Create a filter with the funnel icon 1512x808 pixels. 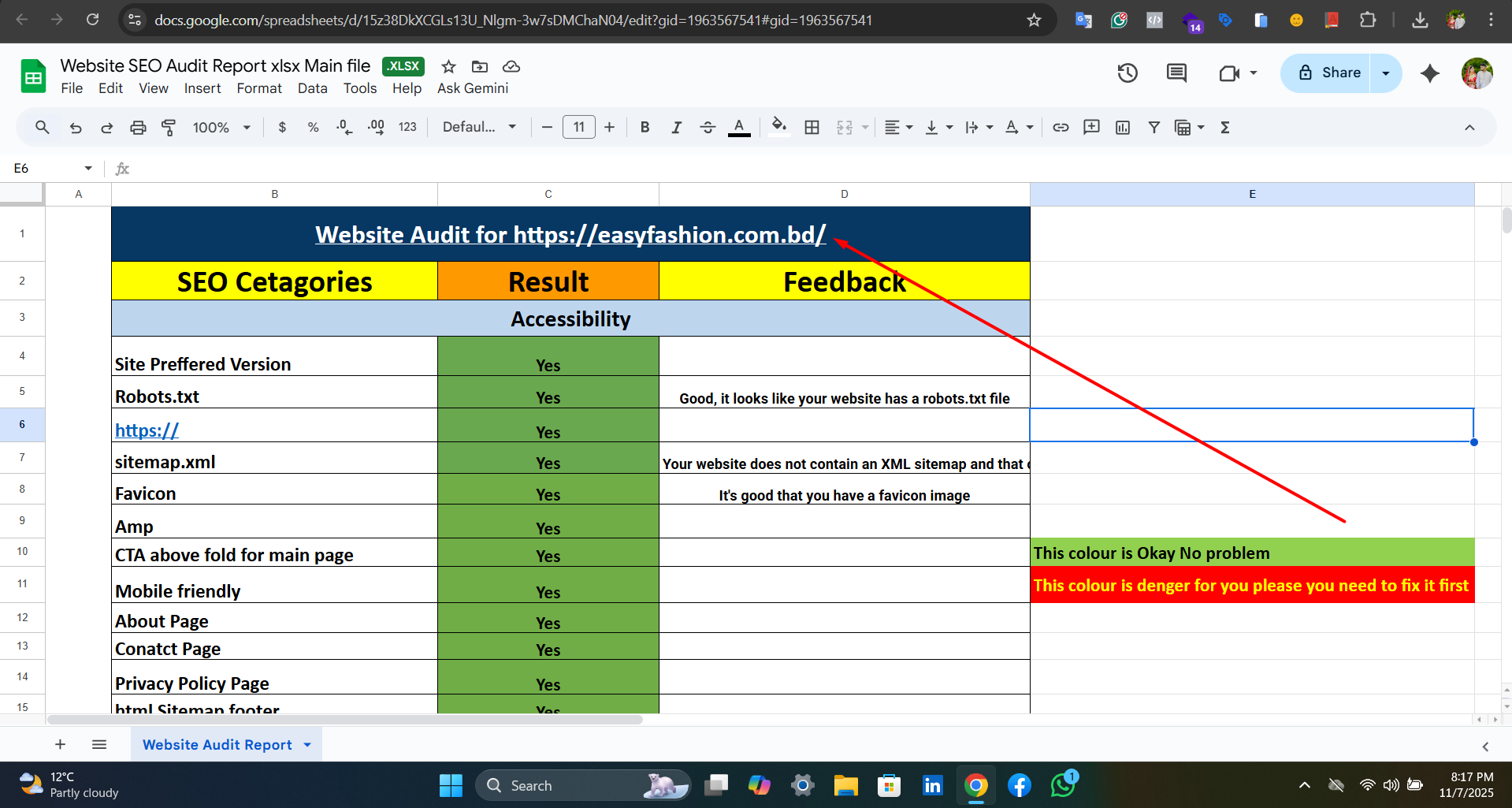[1154, 127]
